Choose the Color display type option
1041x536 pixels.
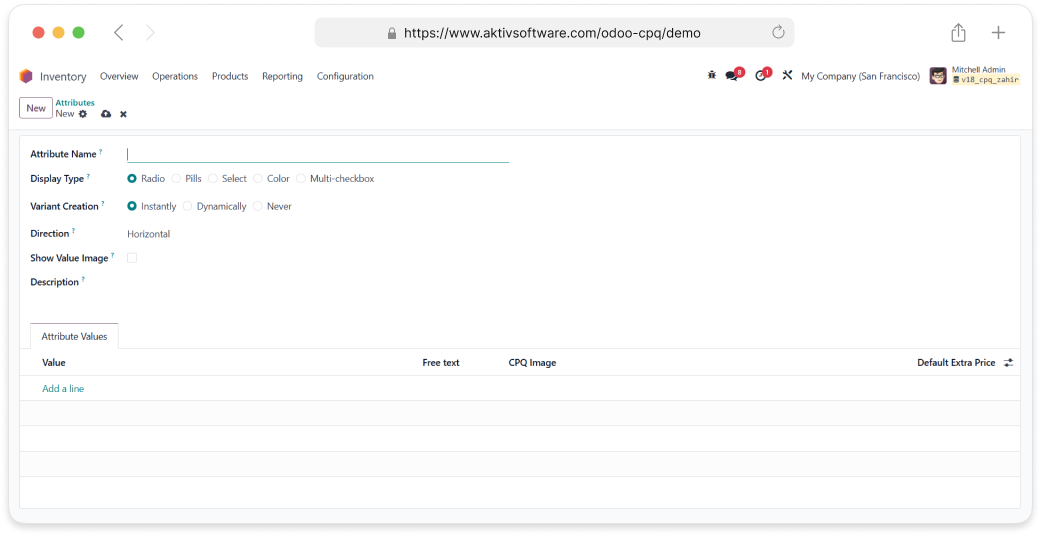258,179
